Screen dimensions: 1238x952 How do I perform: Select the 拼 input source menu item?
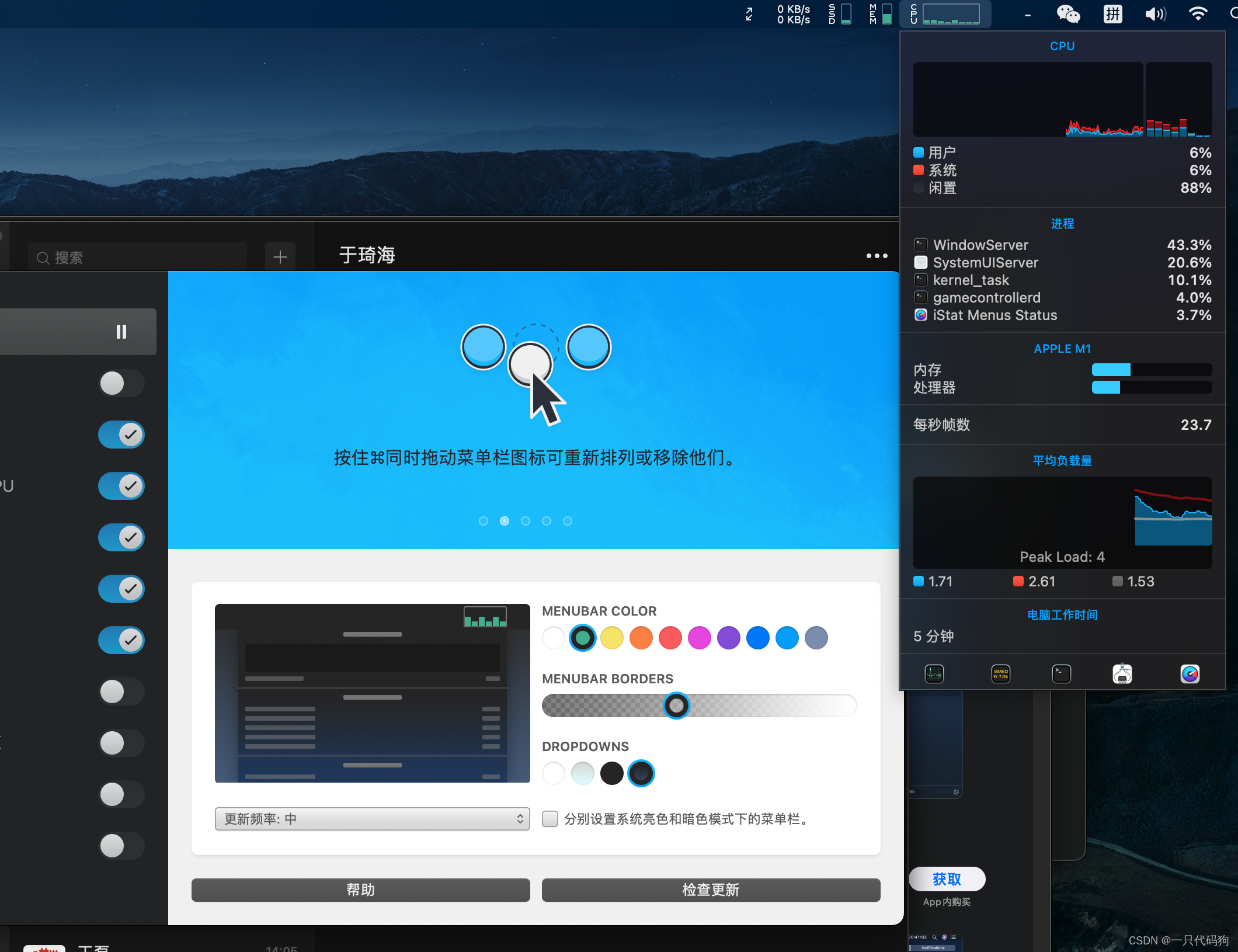pos(1112,14)
